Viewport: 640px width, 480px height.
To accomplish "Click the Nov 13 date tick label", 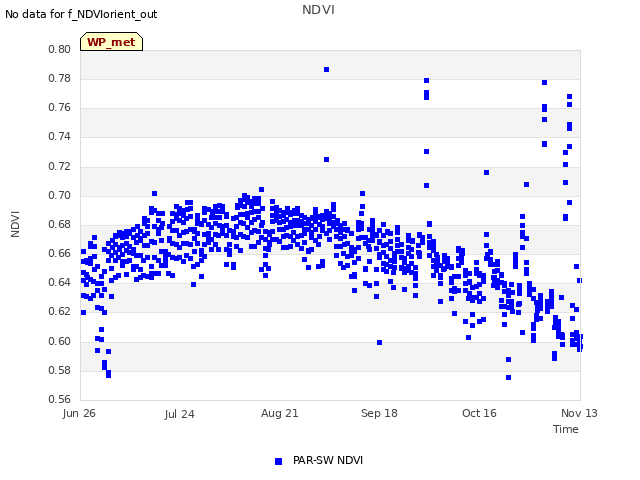I will (x=579, y=413).
